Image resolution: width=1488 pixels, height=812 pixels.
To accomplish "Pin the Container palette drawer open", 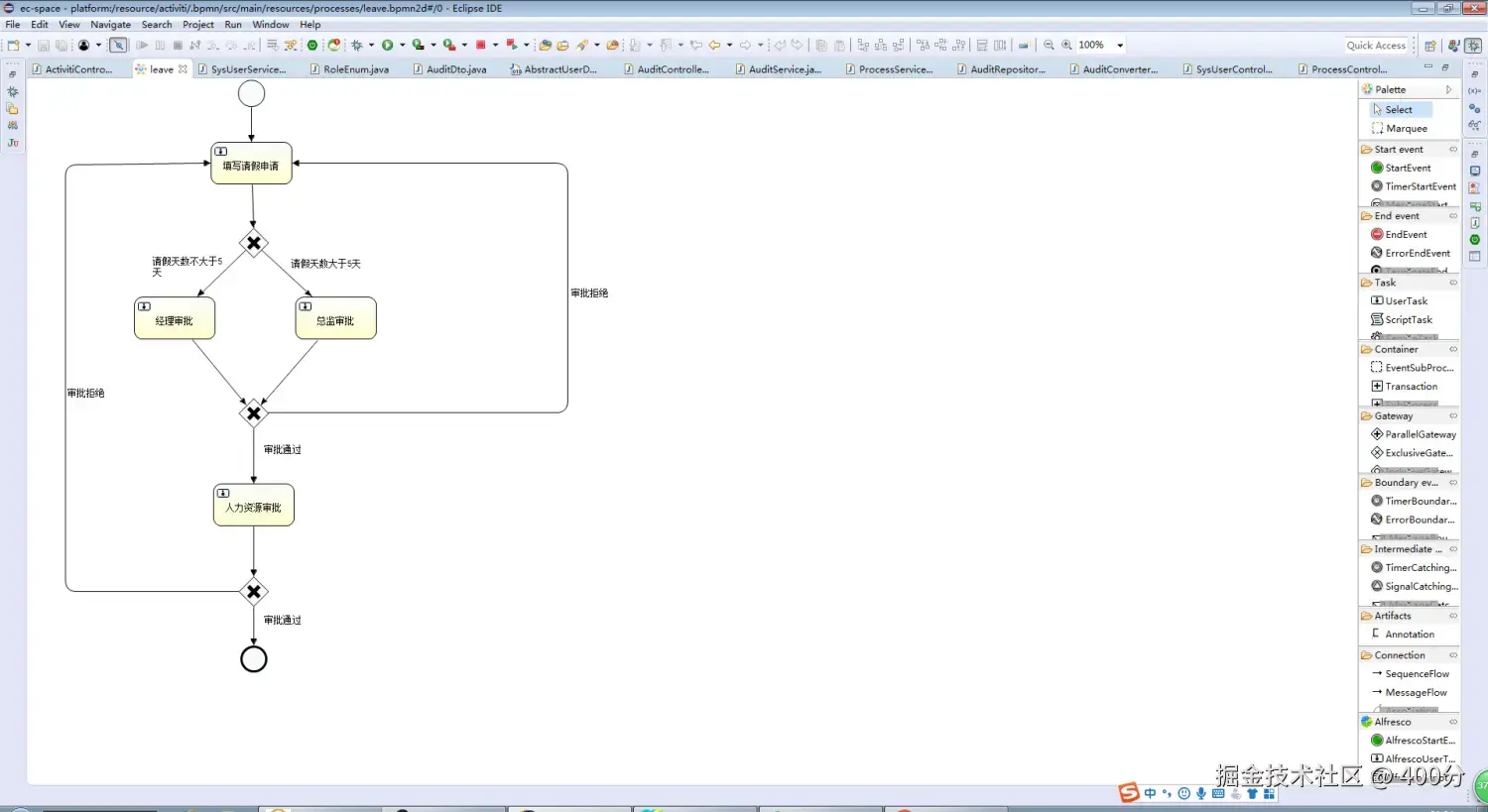I will pos(1453,349).
